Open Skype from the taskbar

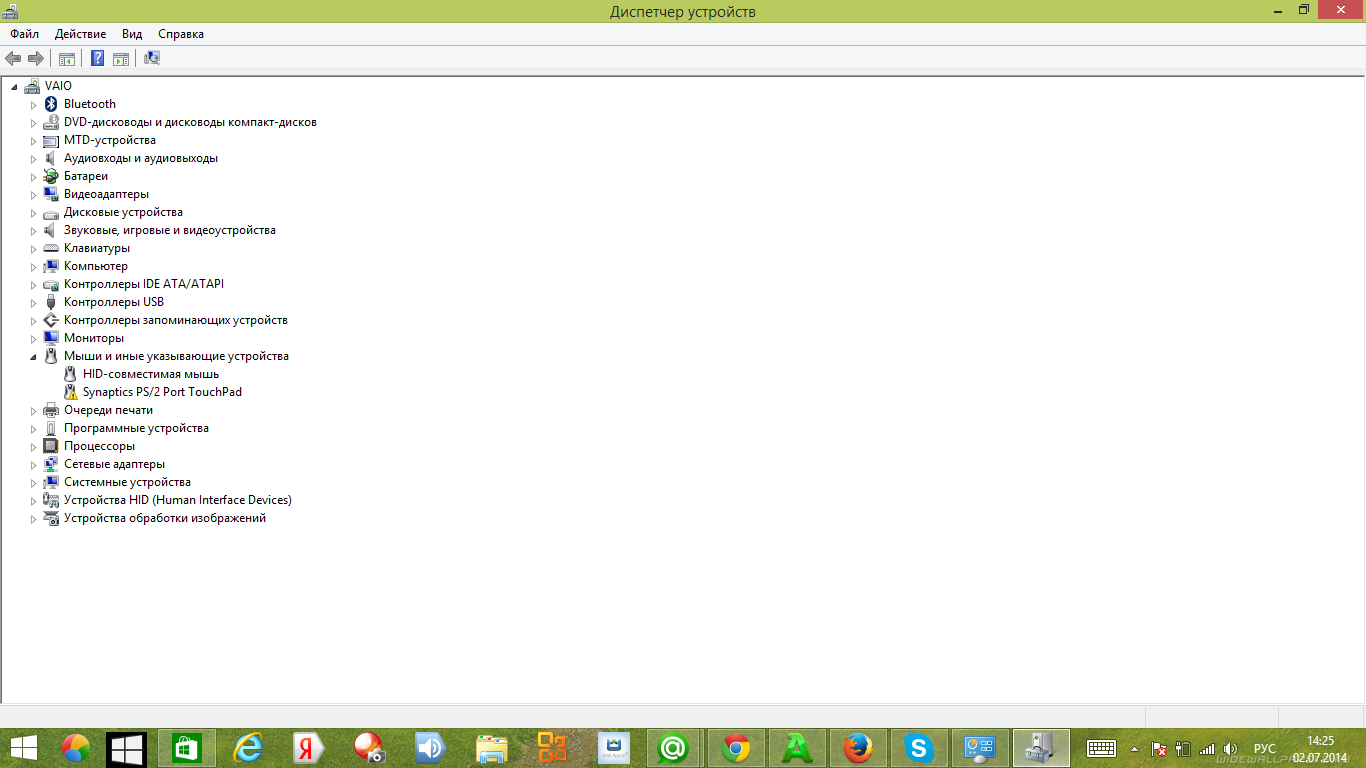coord(918,748)
